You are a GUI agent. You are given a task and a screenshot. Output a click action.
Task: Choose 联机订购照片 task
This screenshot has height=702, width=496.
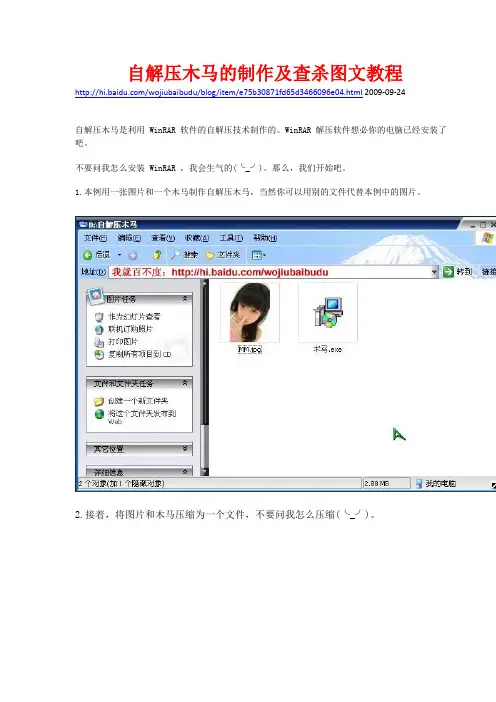130,329
